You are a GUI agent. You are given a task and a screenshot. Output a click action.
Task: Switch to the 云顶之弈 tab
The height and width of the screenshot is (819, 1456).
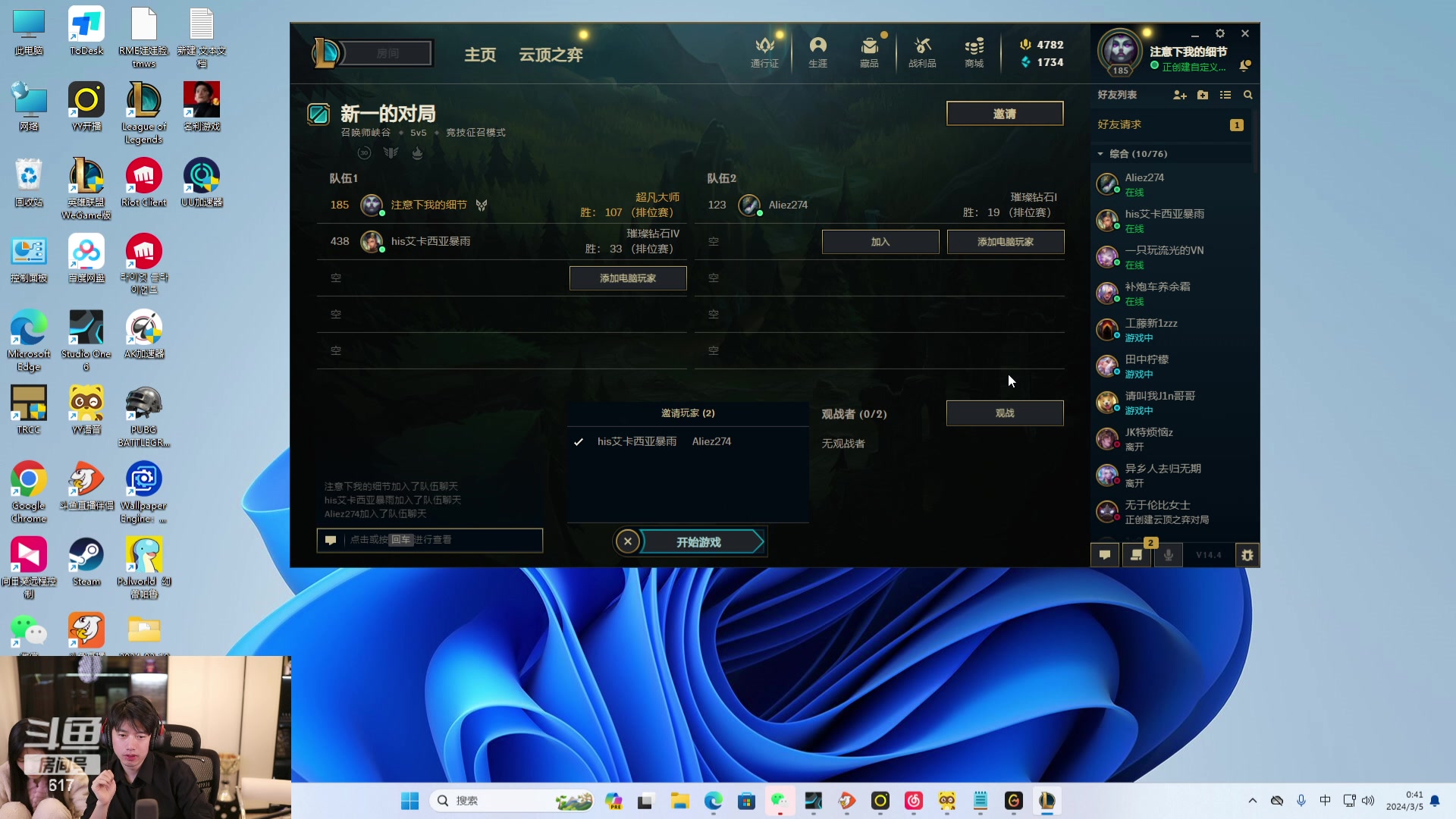(551, 55)
